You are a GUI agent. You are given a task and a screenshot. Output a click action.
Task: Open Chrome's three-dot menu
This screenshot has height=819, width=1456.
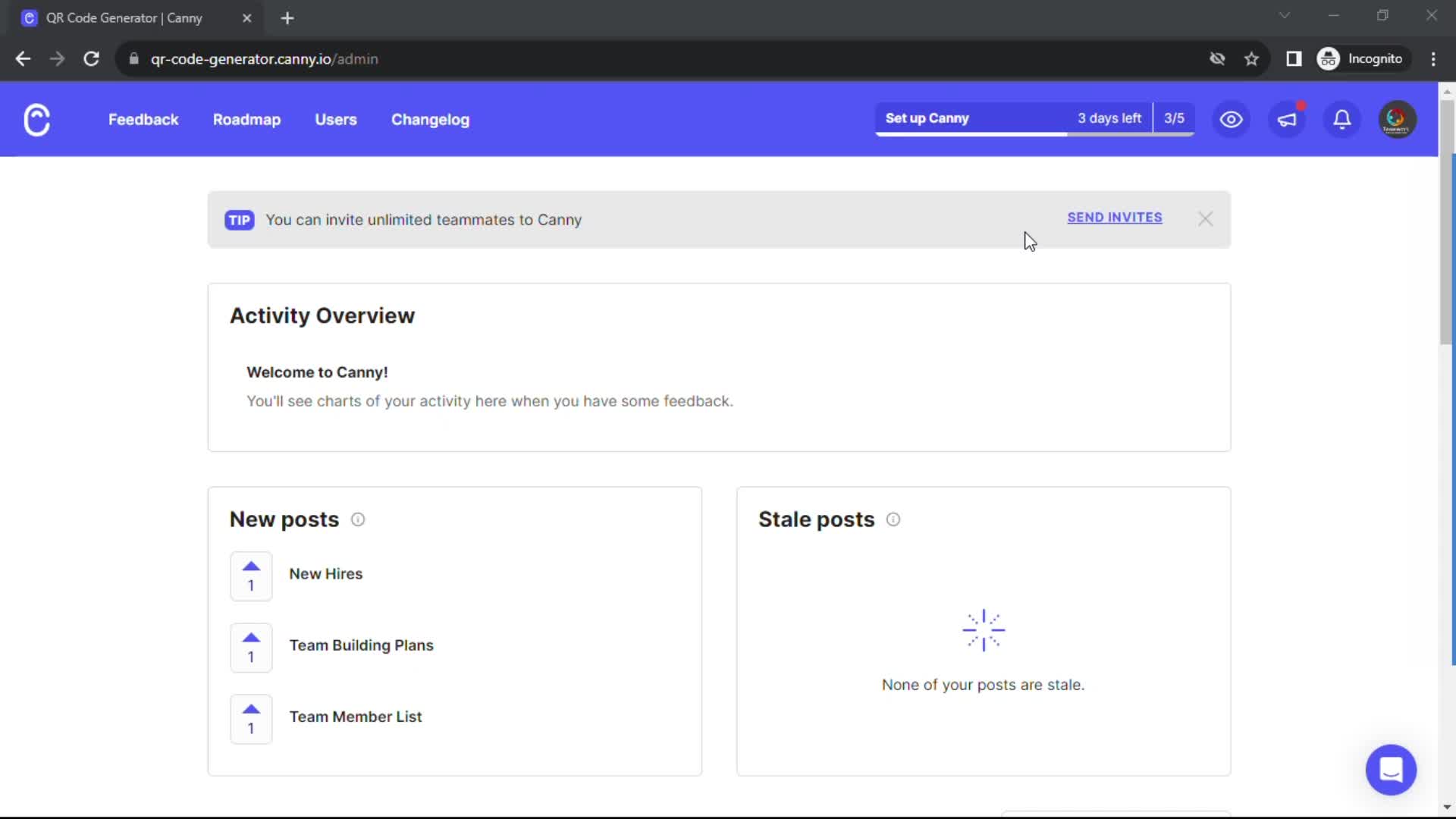click(1434, 58)
